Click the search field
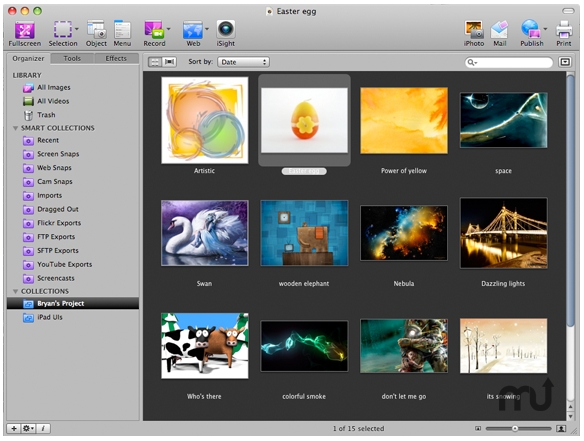The image size is (584, 441). click(x=509, y=63)
